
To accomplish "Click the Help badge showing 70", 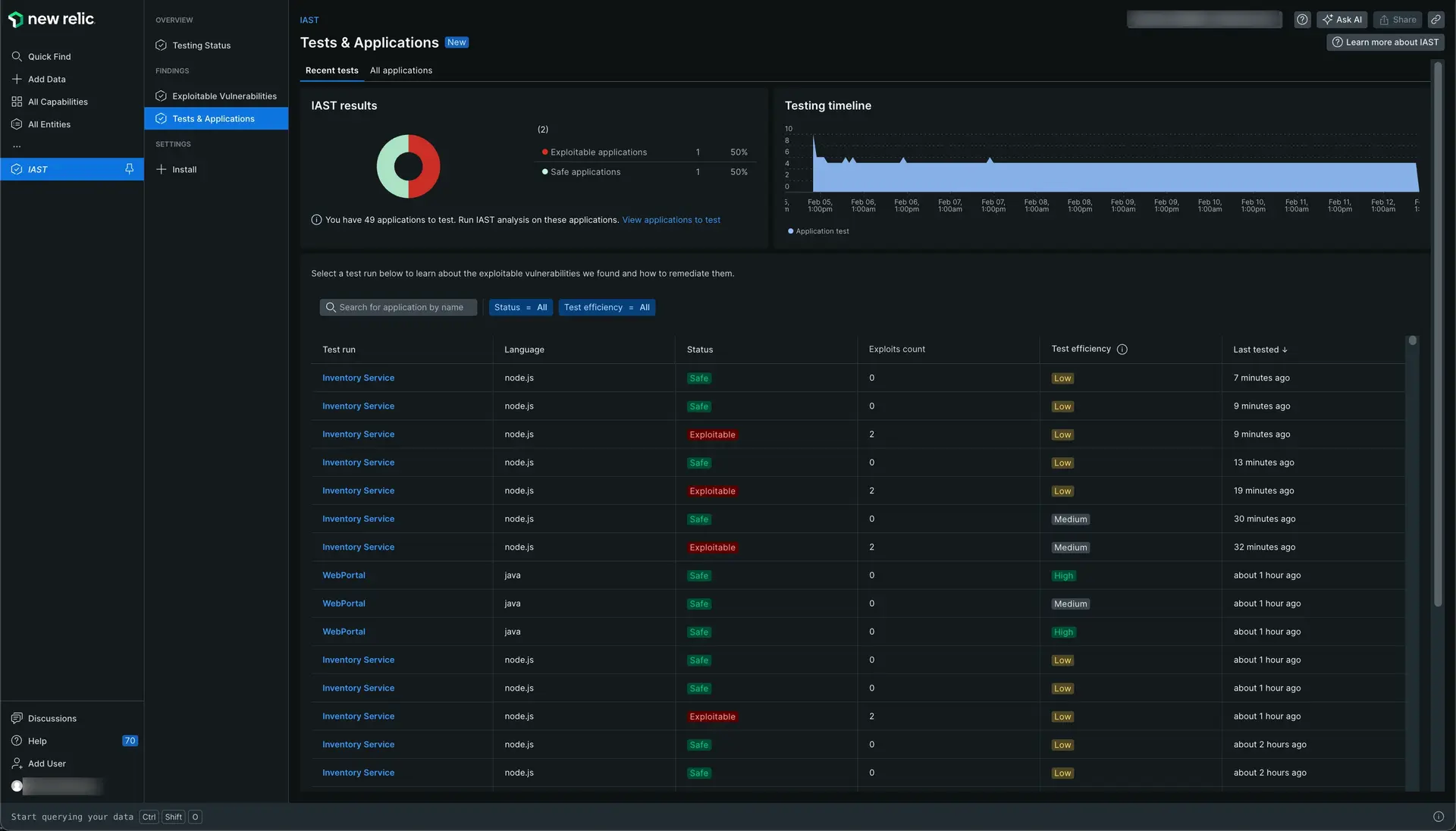I will [130, 741].
